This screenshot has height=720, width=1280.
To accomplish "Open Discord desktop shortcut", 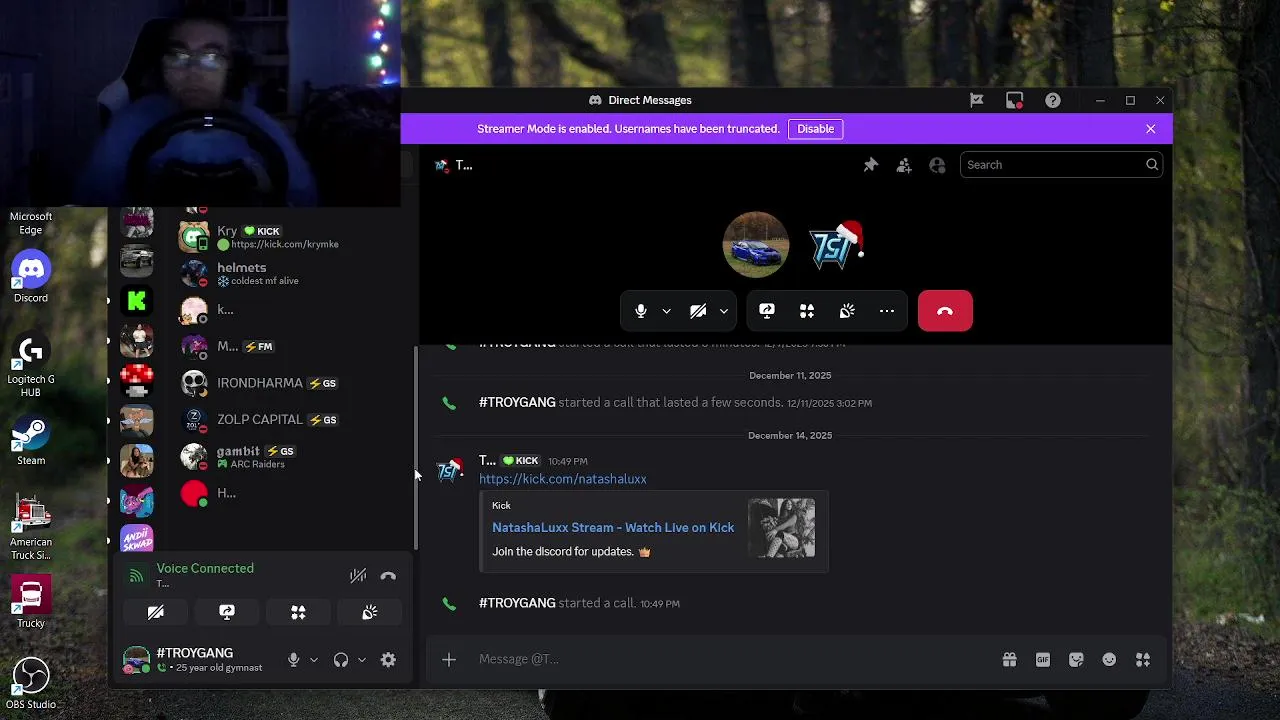I will pyautogui.click(x=31, y=277).
